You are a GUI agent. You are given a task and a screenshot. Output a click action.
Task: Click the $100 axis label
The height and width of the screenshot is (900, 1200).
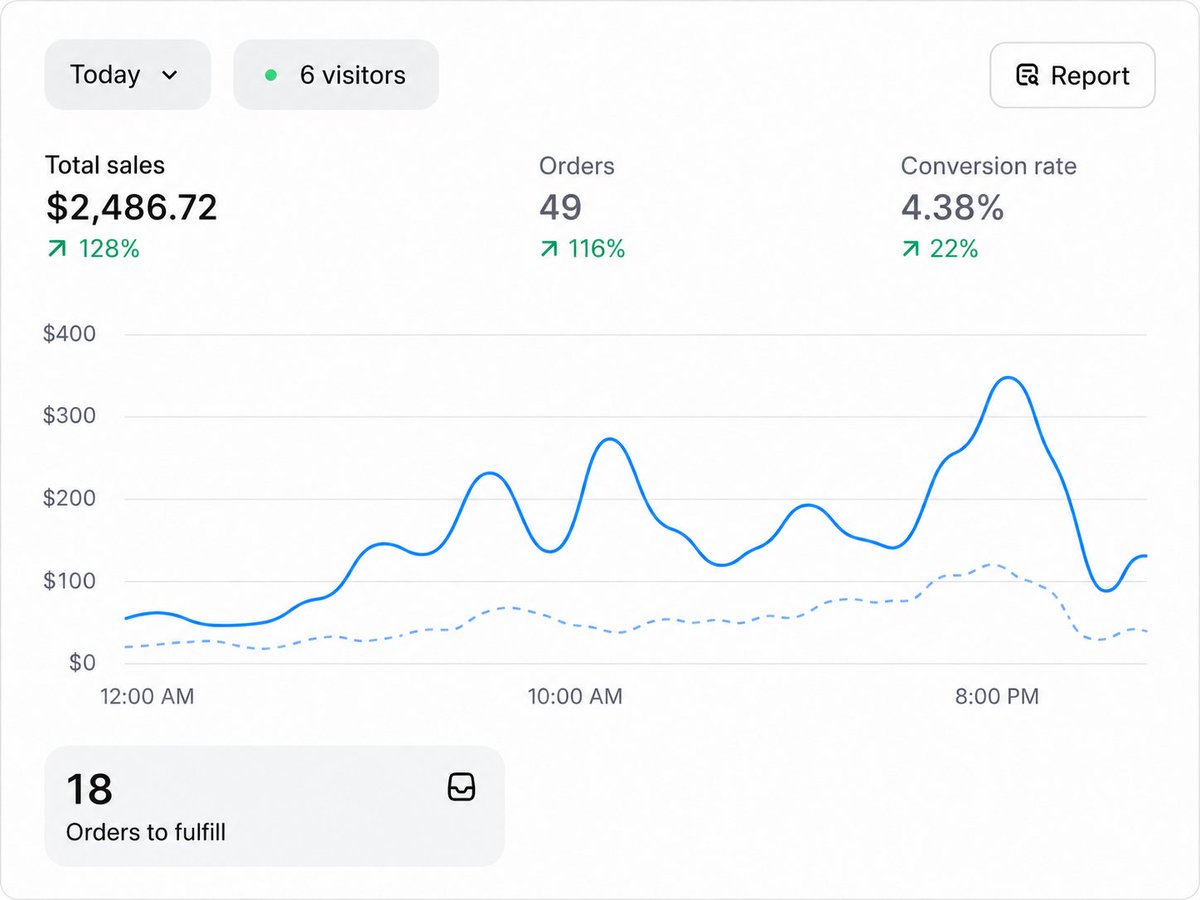(x=70, y=581)
